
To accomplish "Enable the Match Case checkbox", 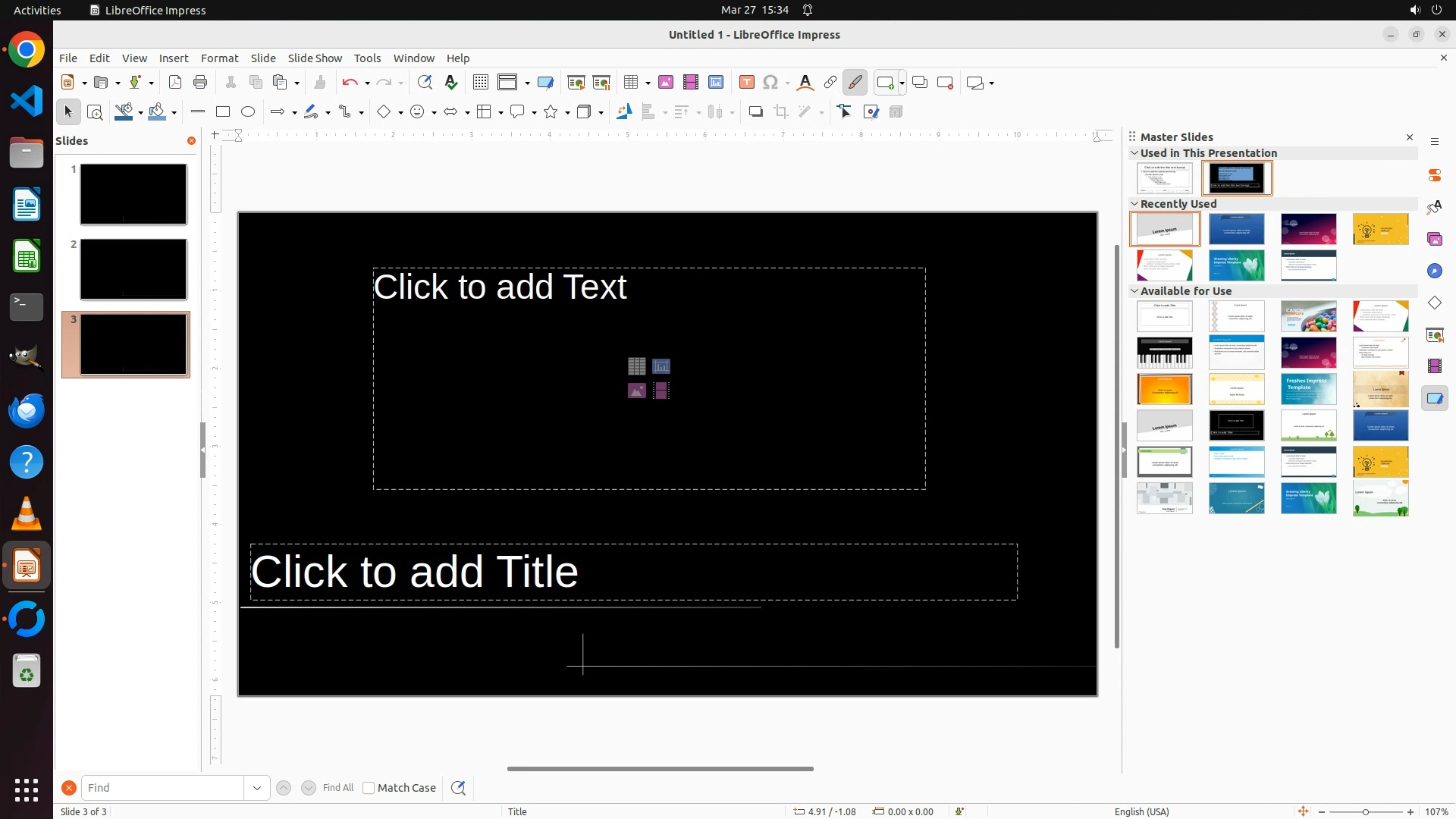I will click(369, 788).
